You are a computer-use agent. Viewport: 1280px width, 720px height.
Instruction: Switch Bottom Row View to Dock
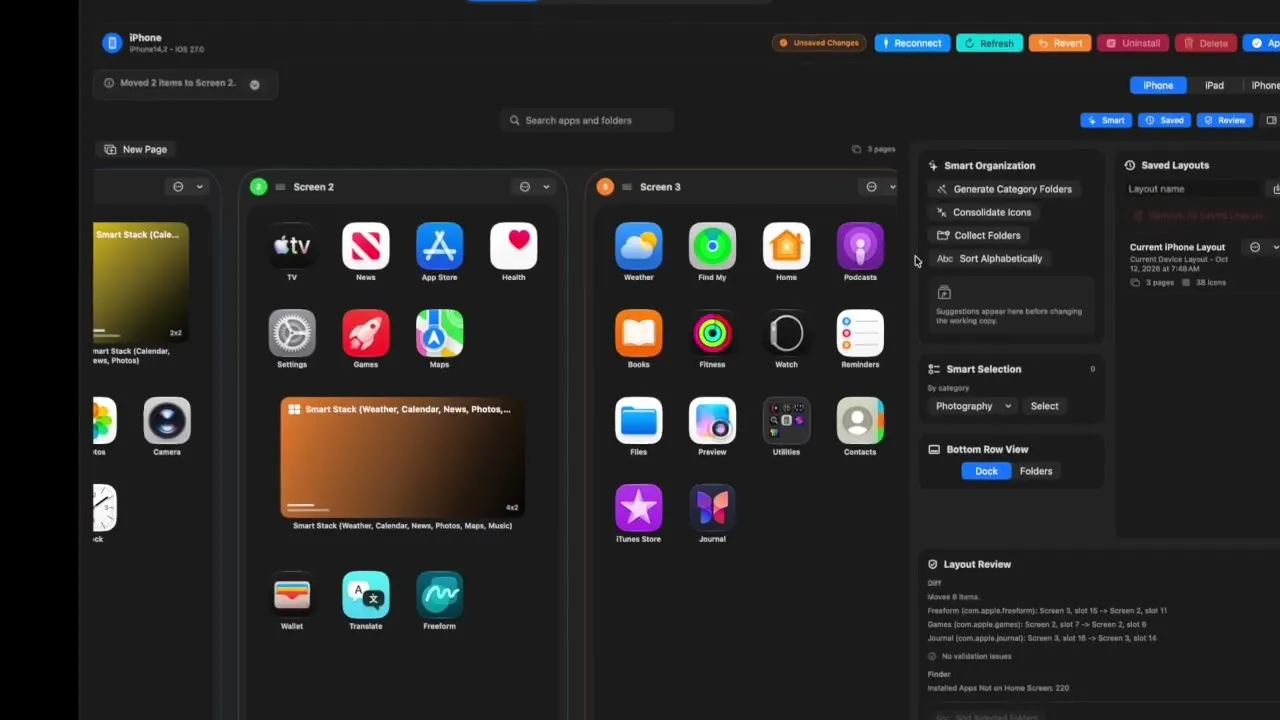click(x=986, y=471)
